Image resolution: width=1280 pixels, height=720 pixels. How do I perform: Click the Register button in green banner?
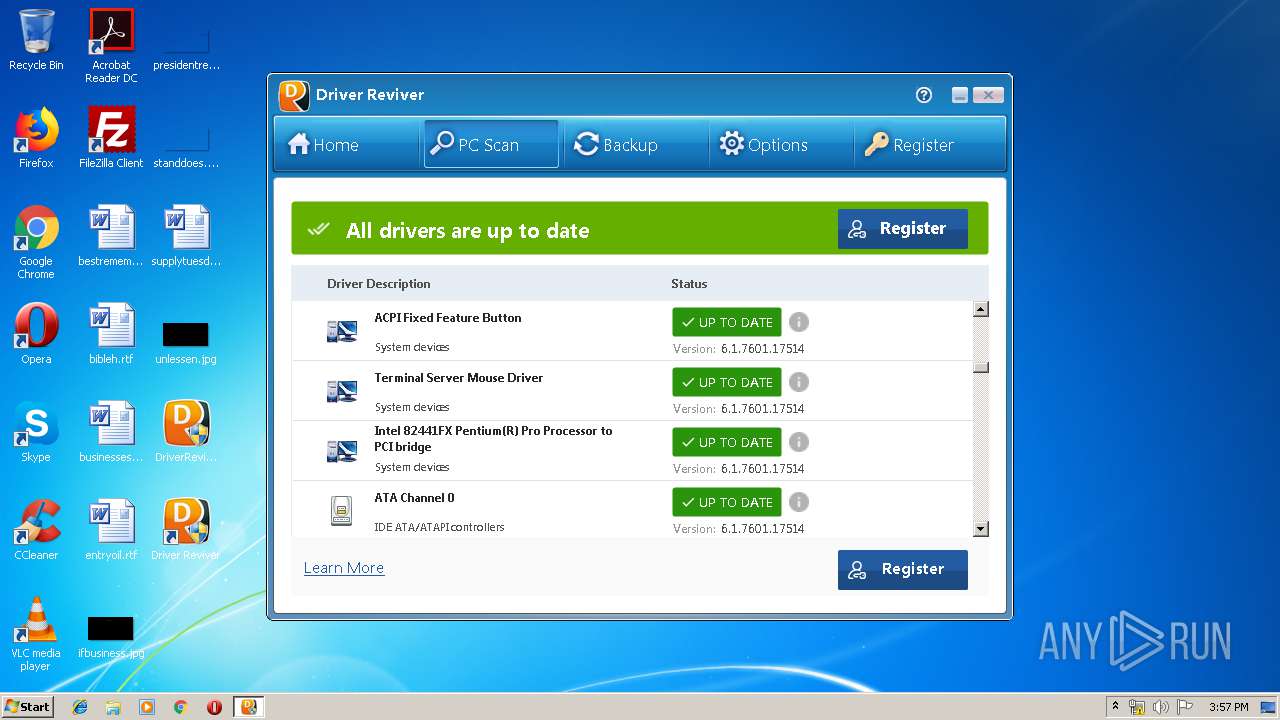click(x=903, y=229)
